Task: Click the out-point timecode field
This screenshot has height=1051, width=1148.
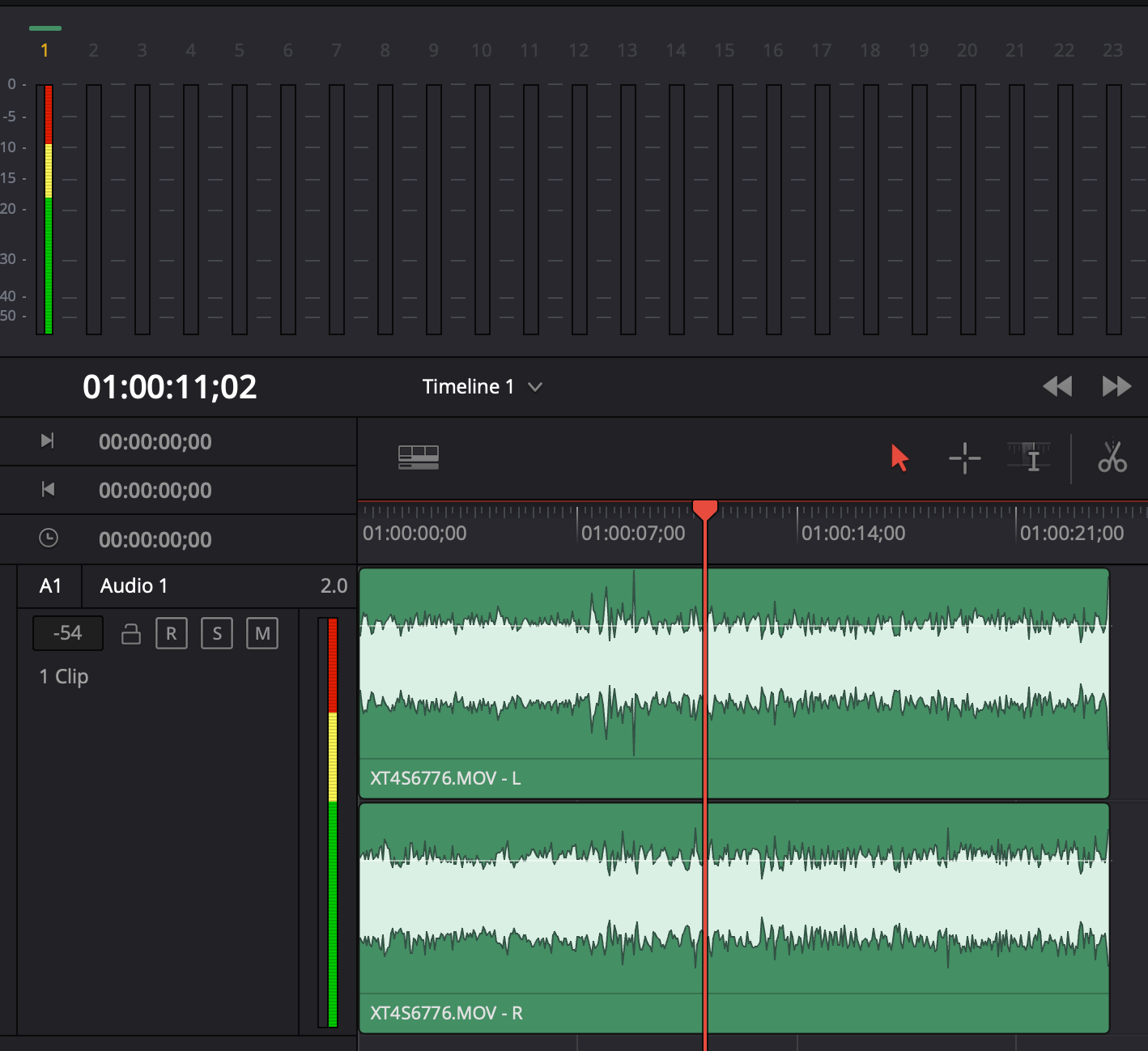Action: (155, 491)
